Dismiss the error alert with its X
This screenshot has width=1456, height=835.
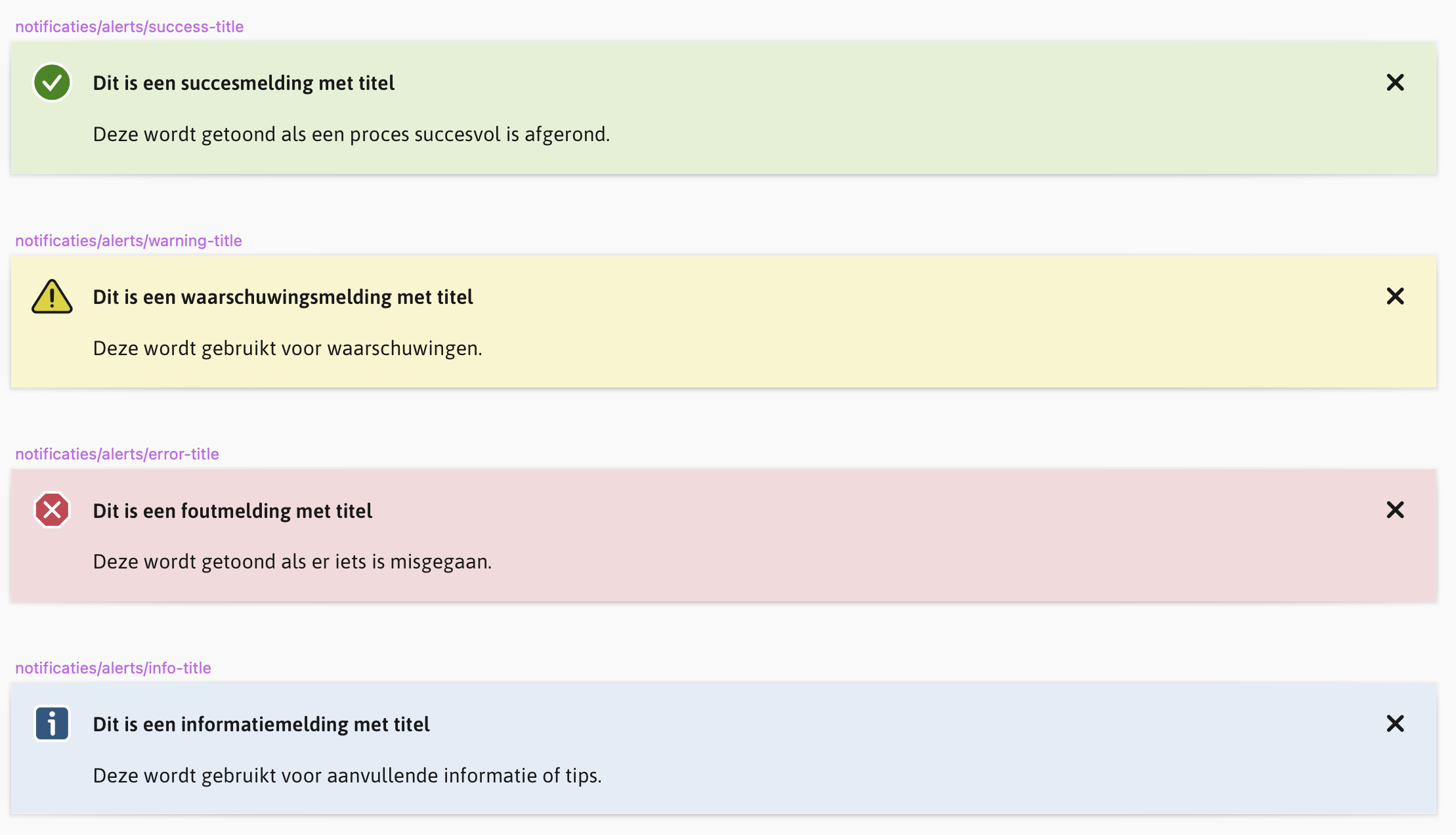(1396, 510)
